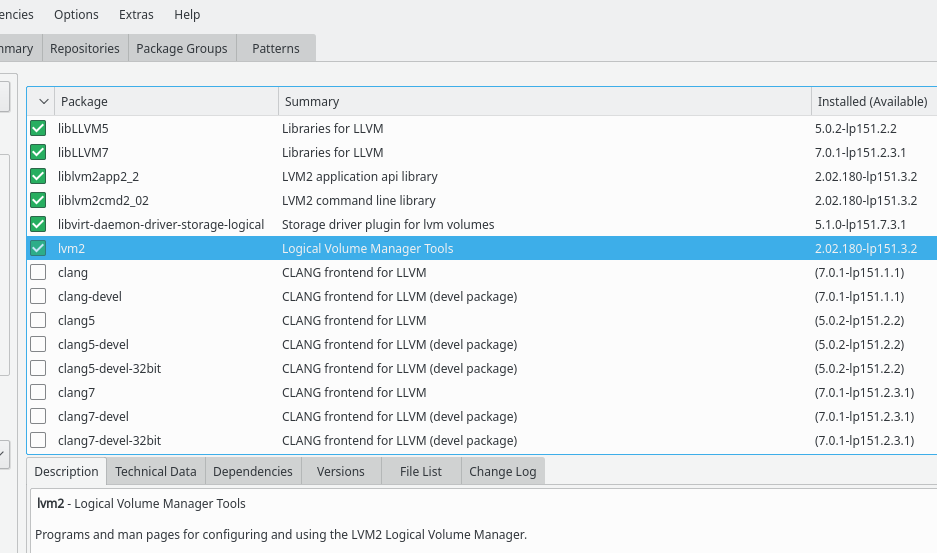Check the clang5 package checkbox
Viewport: 937px width, 553px height.
(38, 320)
